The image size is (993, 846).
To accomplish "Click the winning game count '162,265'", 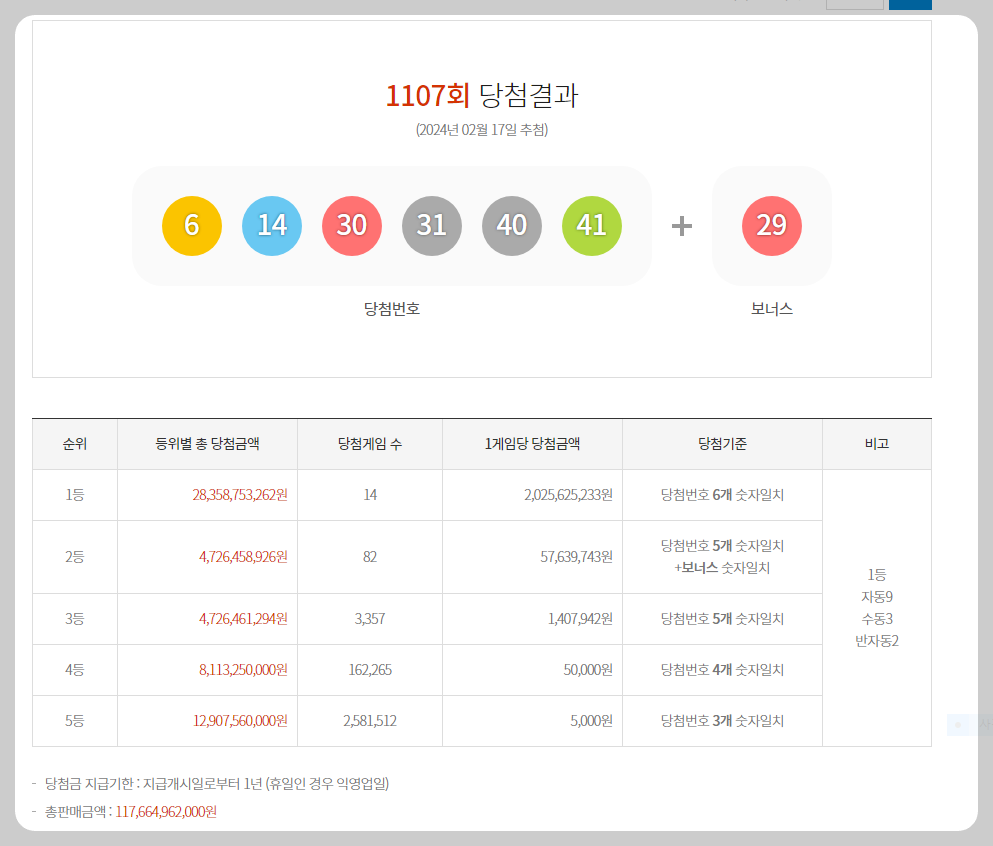I will (x=370, y=670).
